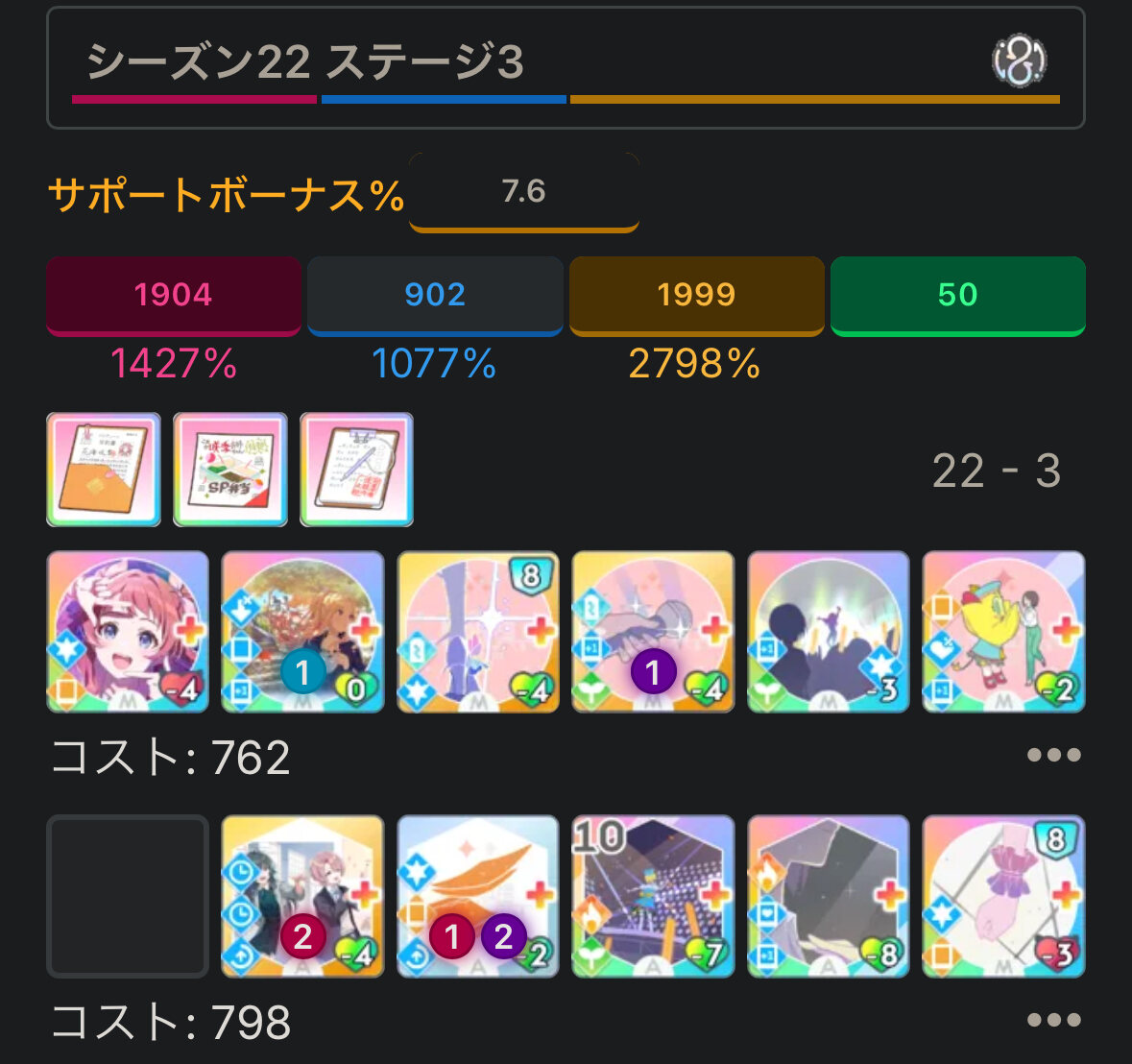Click the green 50 stamina box
Screen dimensions: 1132x1064
tap(958, 295)
